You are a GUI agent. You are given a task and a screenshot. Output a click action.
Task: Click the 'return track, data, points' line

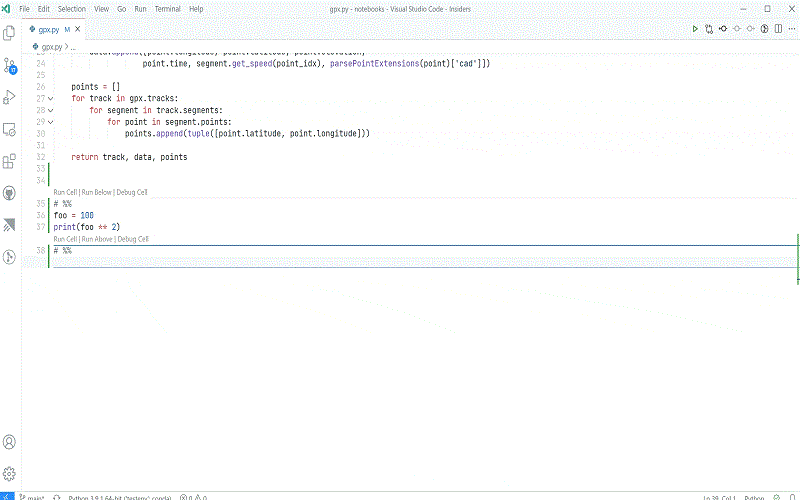[x=129, y=157]
